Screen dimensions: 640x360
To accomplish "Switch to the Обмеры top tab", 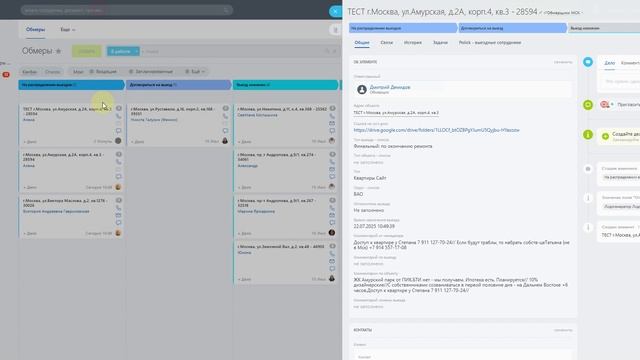I will pyautogui.click(x=36, y=29).
